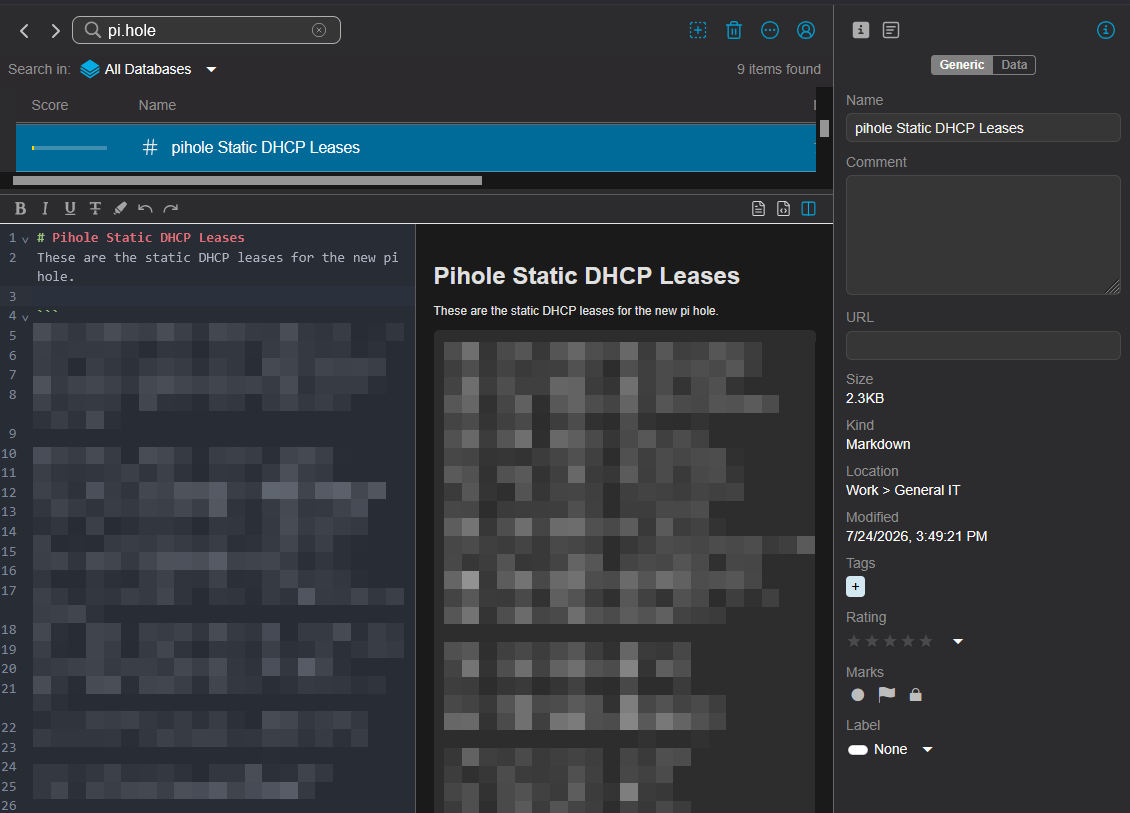Toggle underline formatting
Viewport: 1130px width, 813px height.
click(x=70, y=208)
